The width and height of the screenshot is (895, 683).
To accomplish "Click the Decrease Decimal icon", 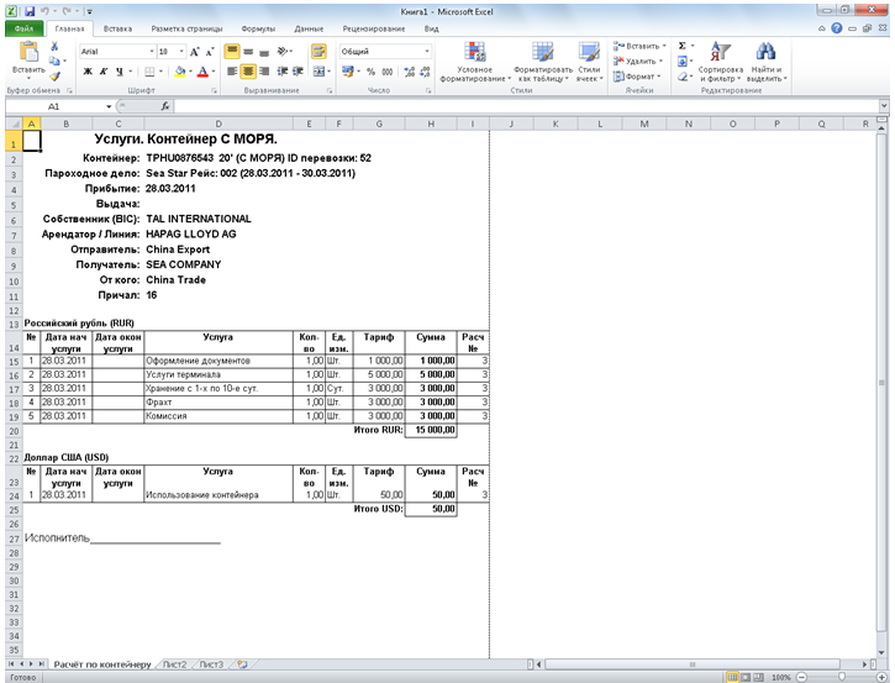I will tap(425, 71).
